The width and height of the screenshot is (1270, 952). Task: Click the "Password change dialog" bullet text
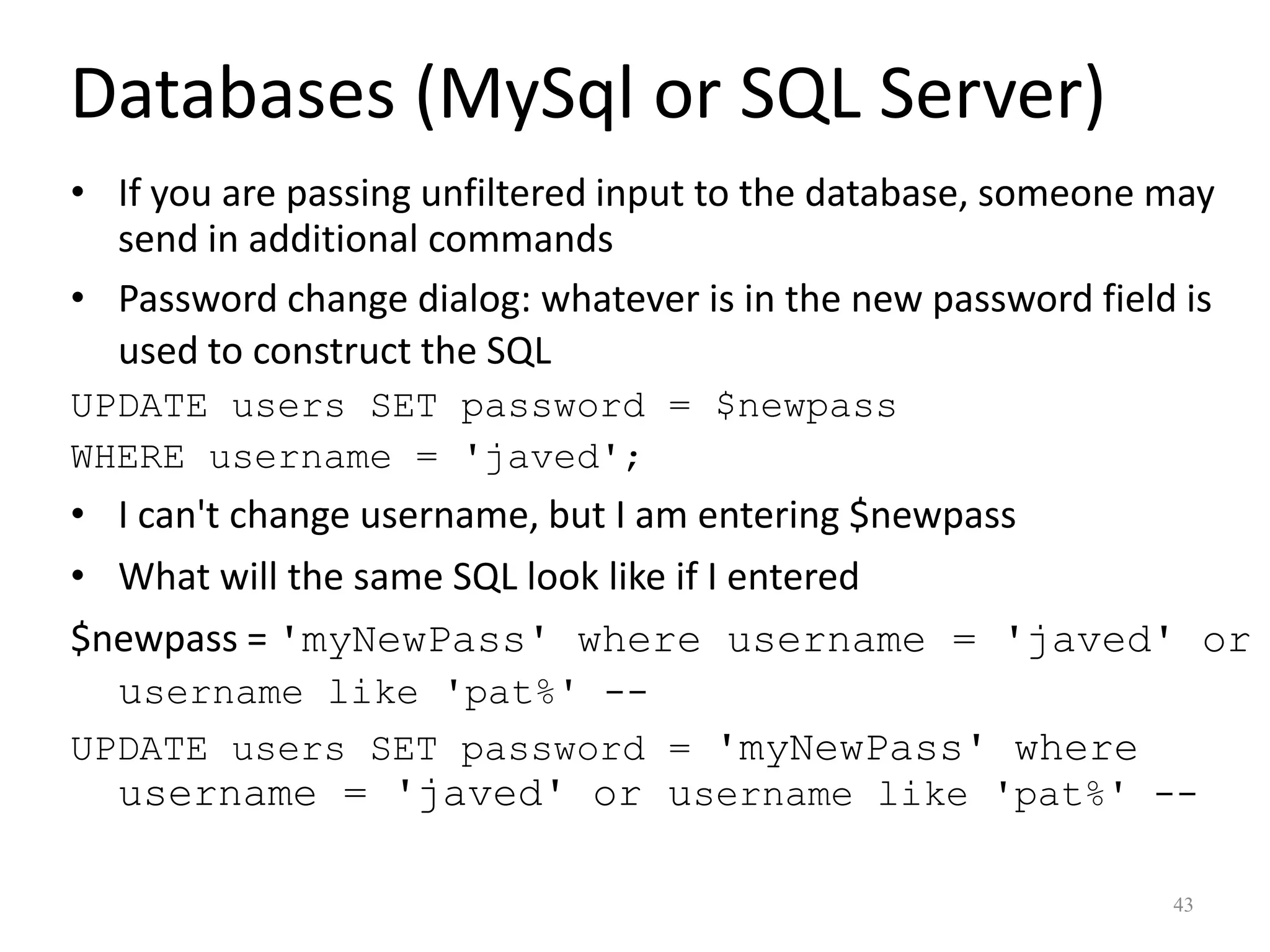[664, 299]
